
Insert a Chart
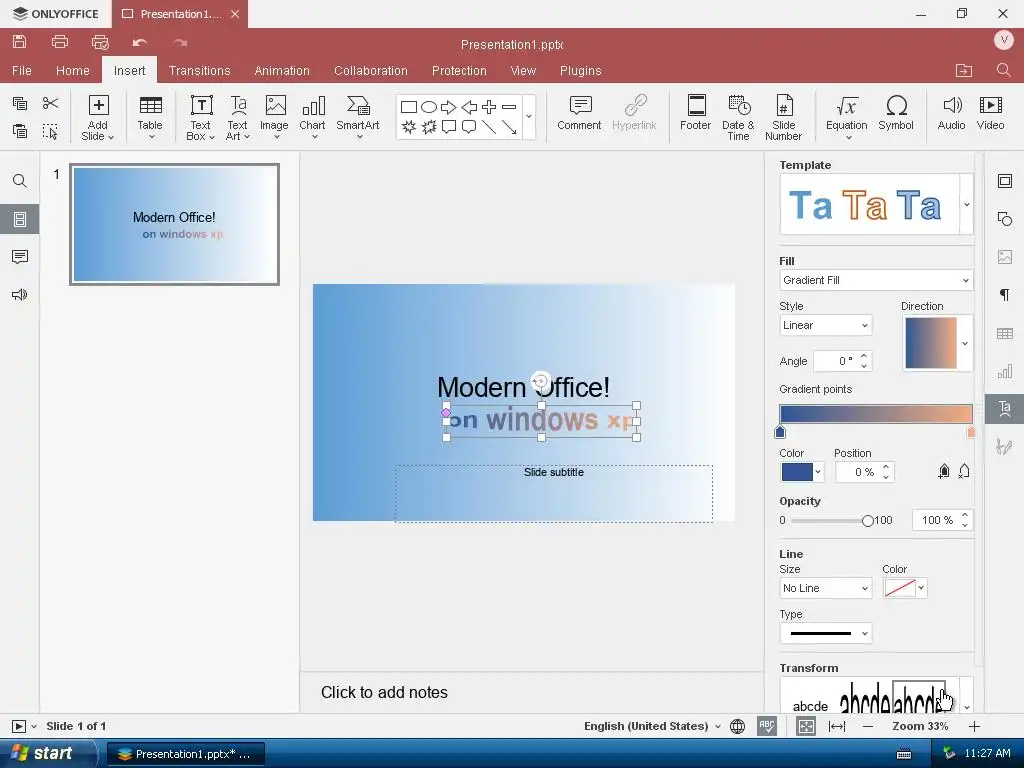pyautogui.click(x=312, y=117)
